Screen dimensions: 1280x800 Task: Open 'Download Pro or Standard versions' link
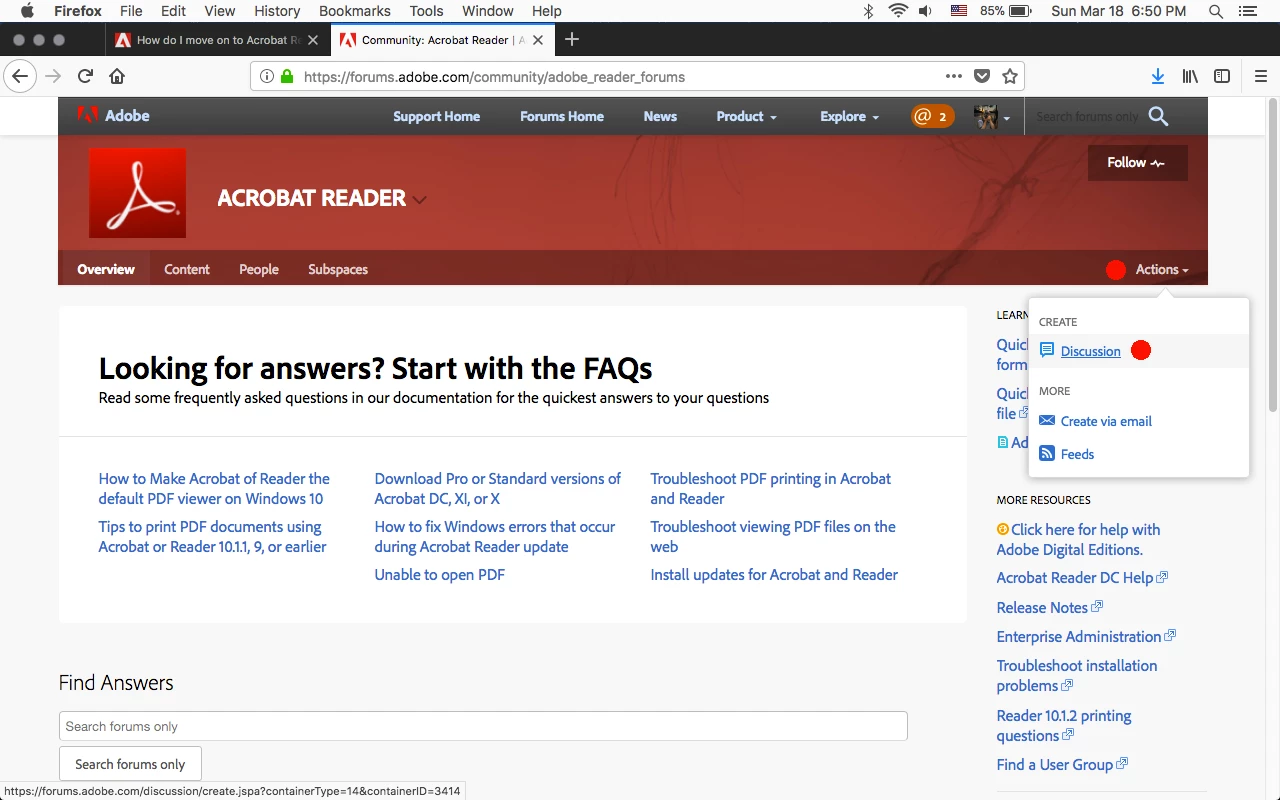[498, 489]
